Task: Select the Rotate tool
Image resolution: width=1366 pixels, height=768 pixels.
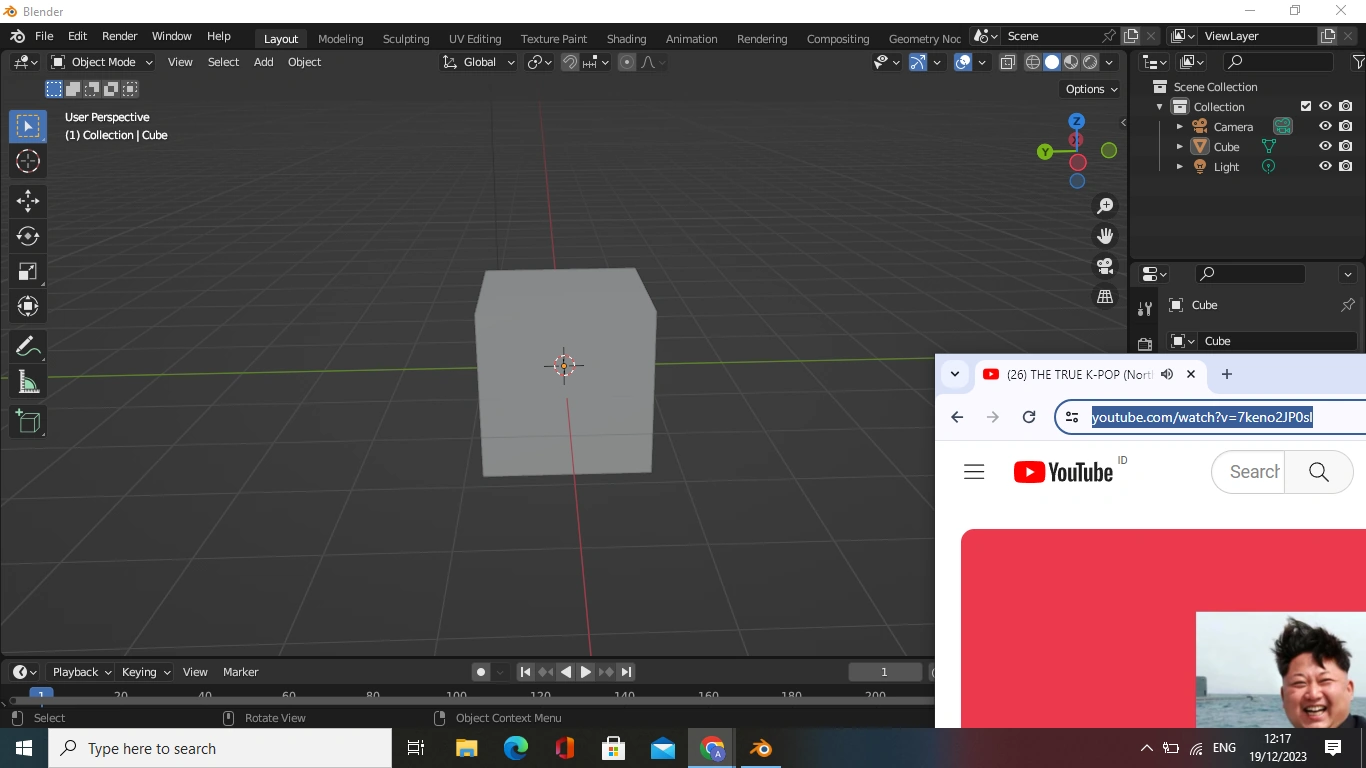Action: pyautogui.click(x=28, y=236)
